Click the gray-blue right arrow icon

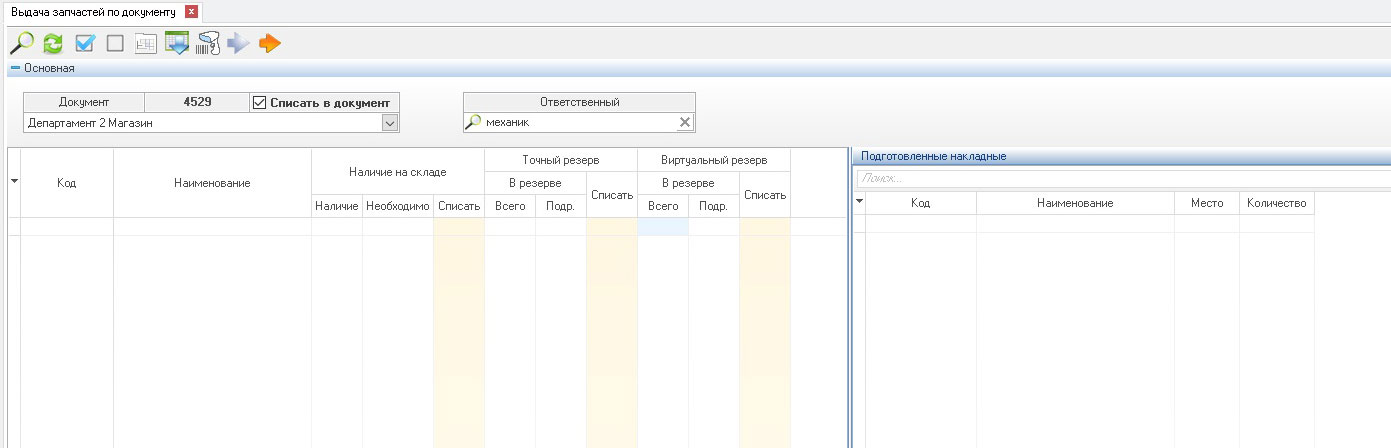click(x=238, y=43)
